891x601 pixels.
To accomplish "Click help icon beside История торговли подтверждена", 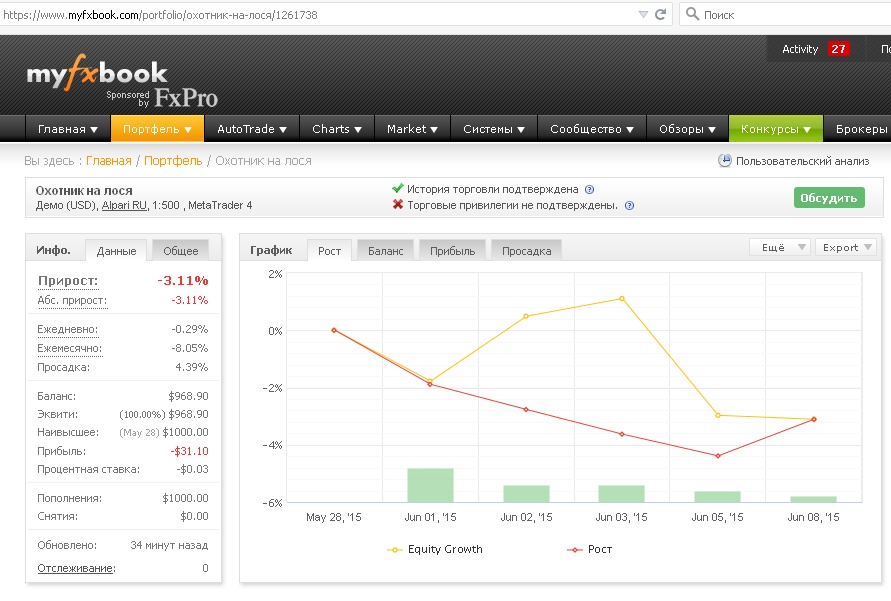I will [589, 190].
